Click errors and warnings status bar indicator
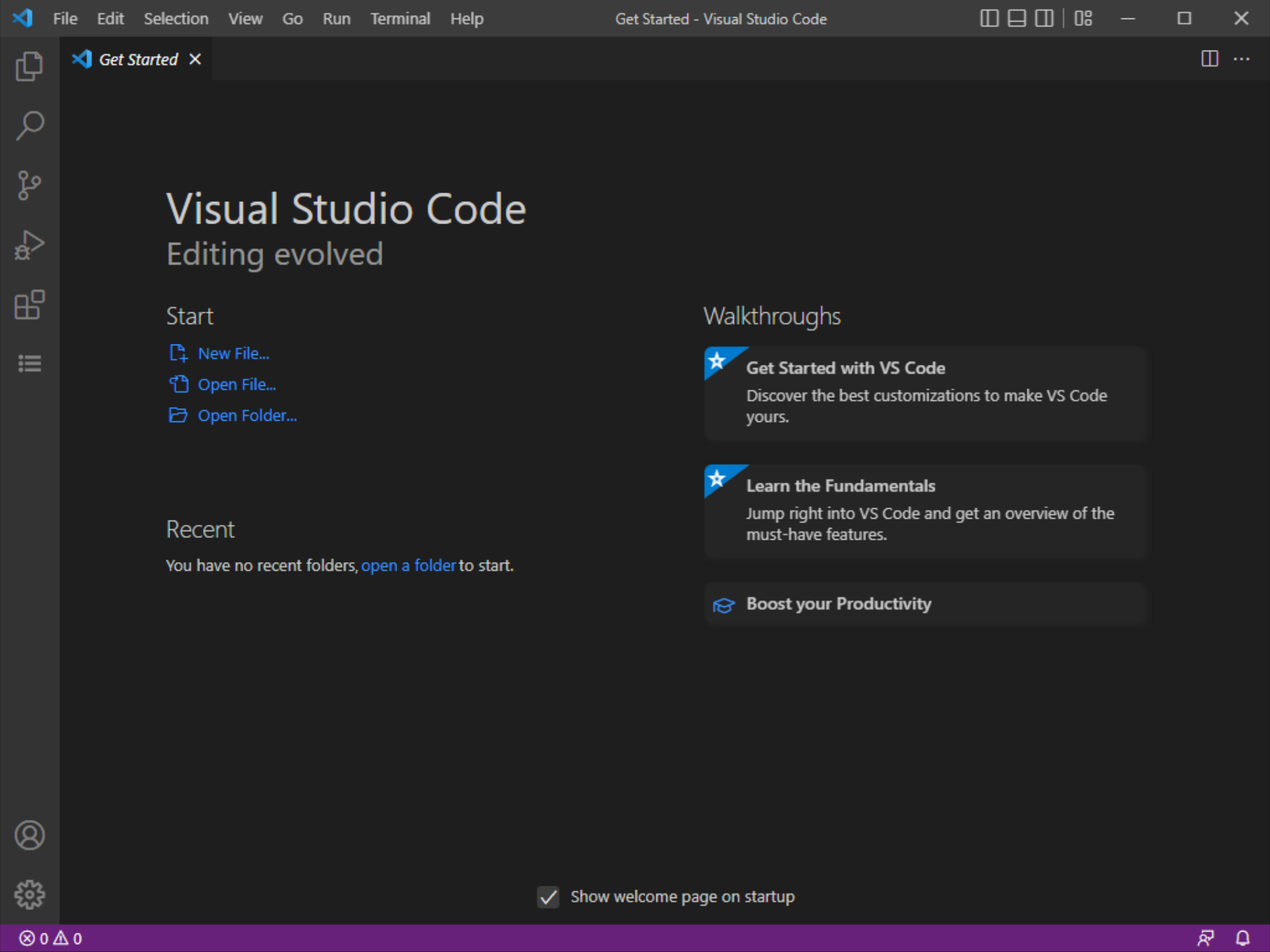 [51, 938]
